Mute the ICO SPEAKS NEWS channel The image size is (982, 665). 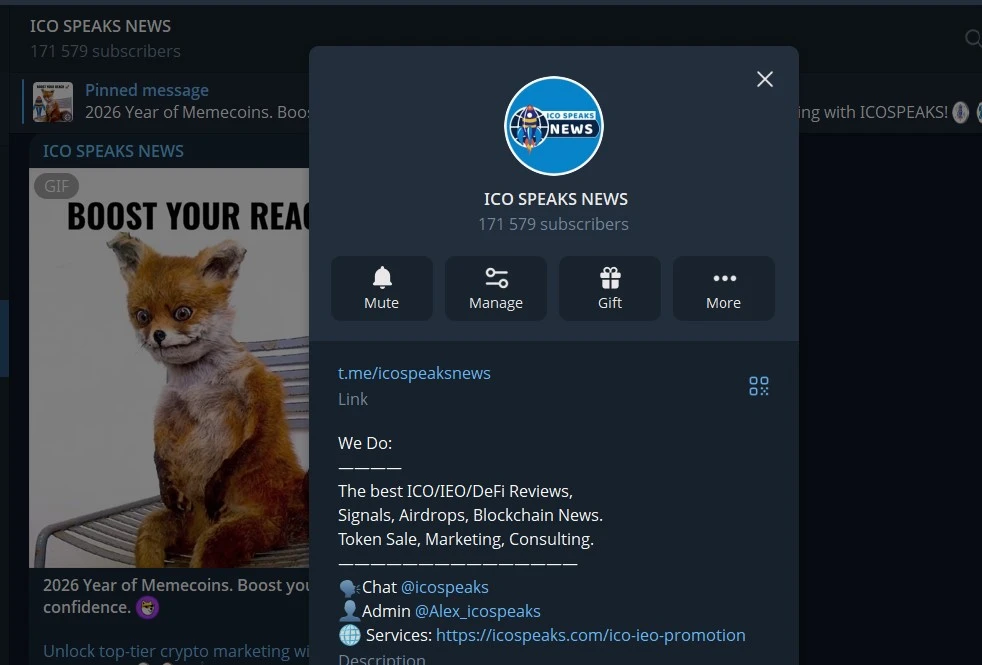coord(382,288)
